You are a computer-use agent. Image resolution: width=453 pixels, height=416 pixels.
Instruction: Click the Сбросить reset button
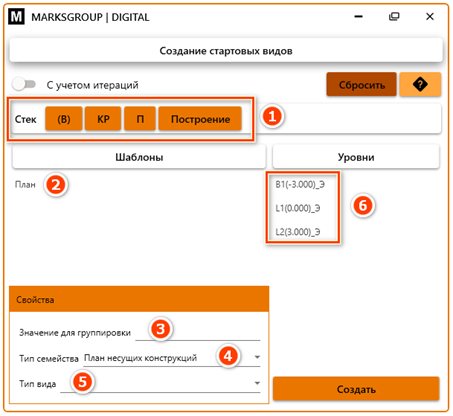point(362,85)
